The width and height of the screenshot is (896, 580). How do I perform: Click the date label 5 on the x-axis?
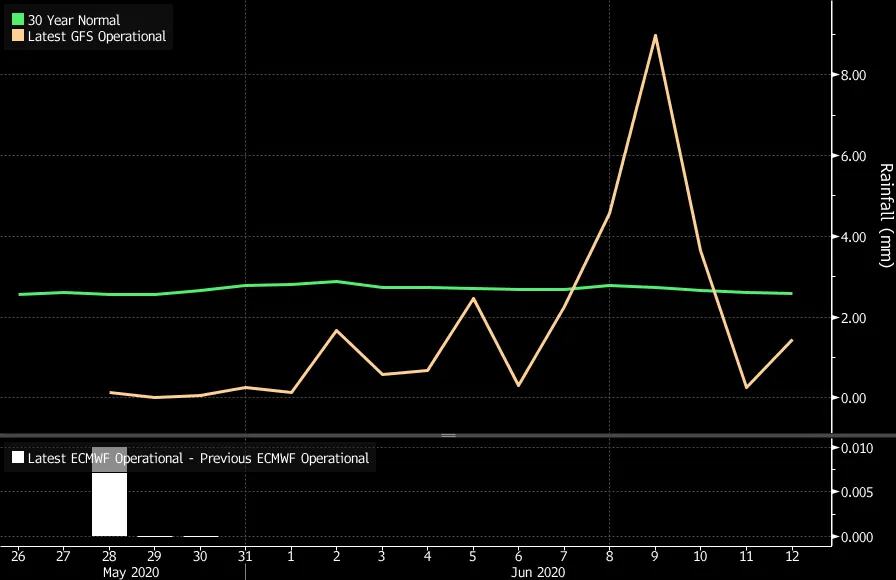(x=473, y=556)
